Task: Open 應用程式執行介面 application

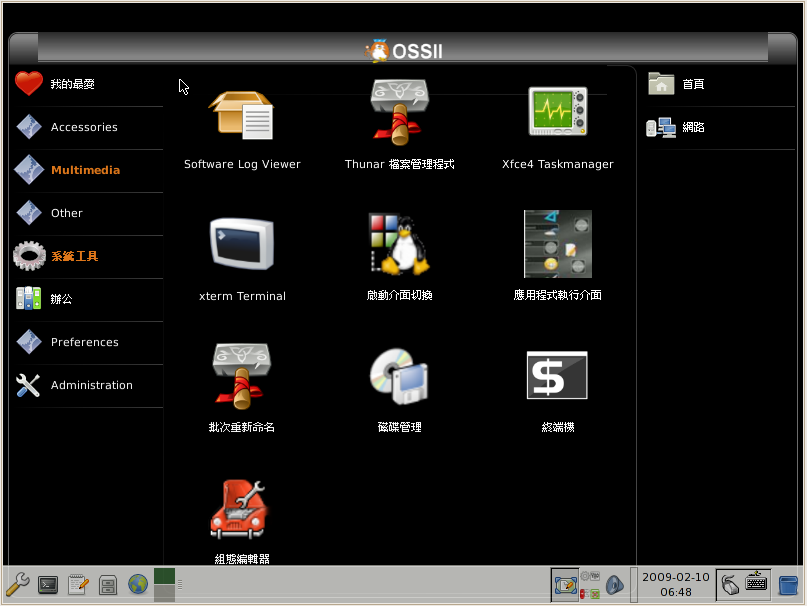Action: 557,245
